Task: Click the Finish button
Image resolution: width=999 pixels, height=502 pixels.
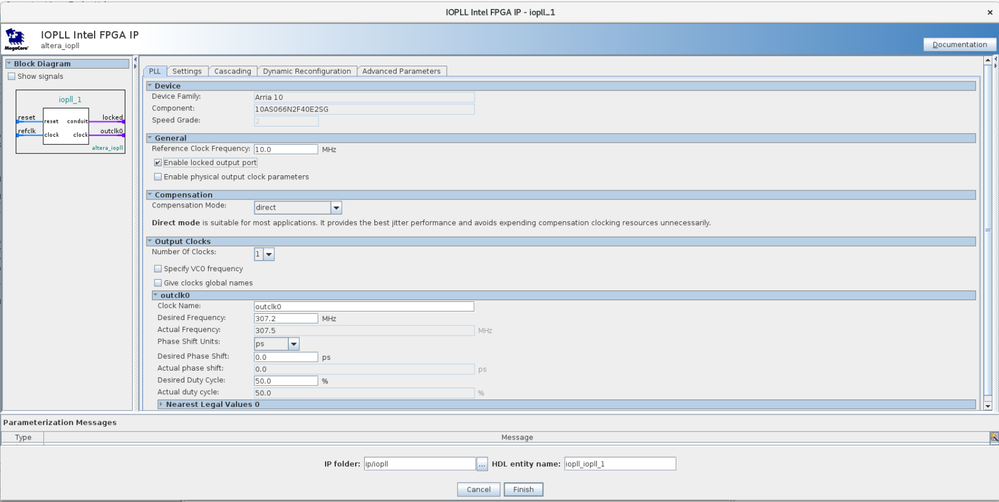Action: 524,489
